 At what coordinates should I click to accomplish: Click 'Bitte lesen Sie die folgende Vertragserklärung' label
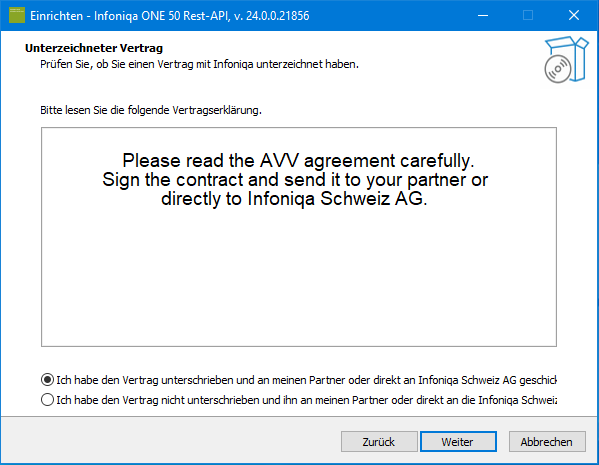(x=151, y=110)
